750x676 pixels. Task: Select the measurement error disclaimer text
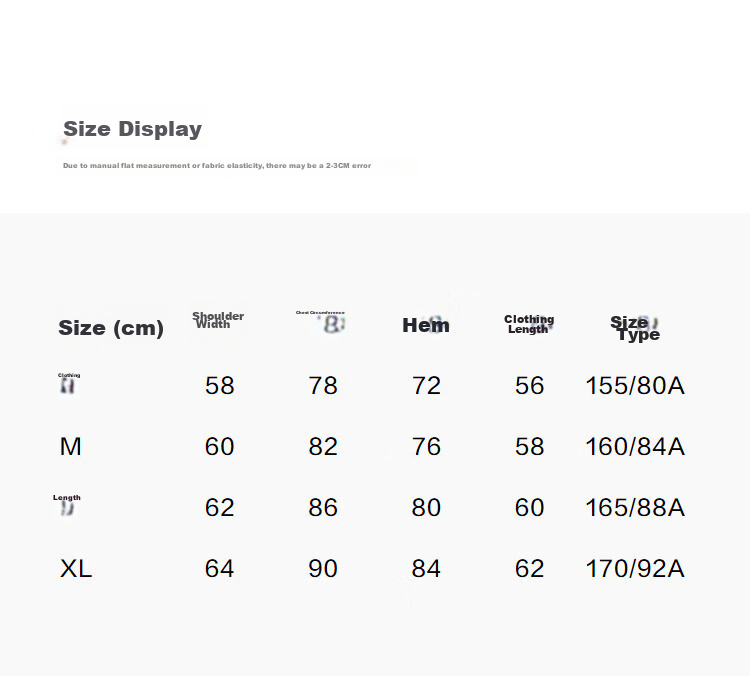[217, 166]
